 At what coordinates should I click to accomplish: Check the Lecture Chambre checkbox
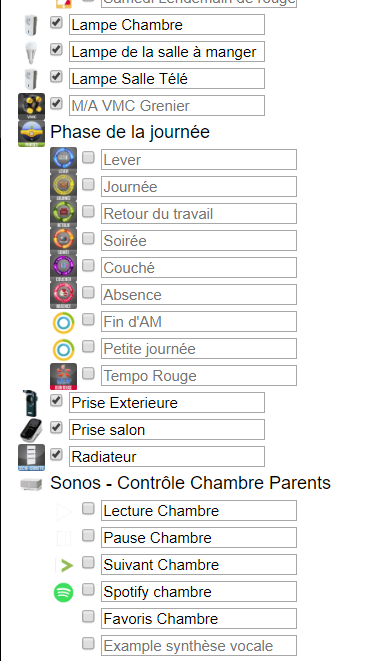pyautogui.click(x=88, y=508)
